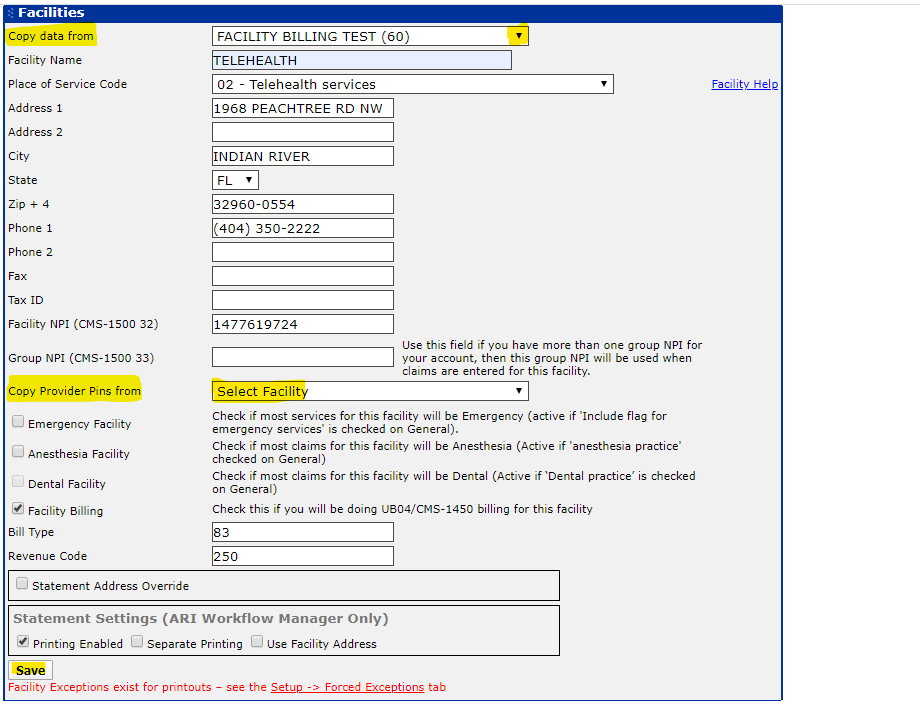The image size is (920, 715).
Task: Click the empty Address 2 field
Action: tap(303, 132)
